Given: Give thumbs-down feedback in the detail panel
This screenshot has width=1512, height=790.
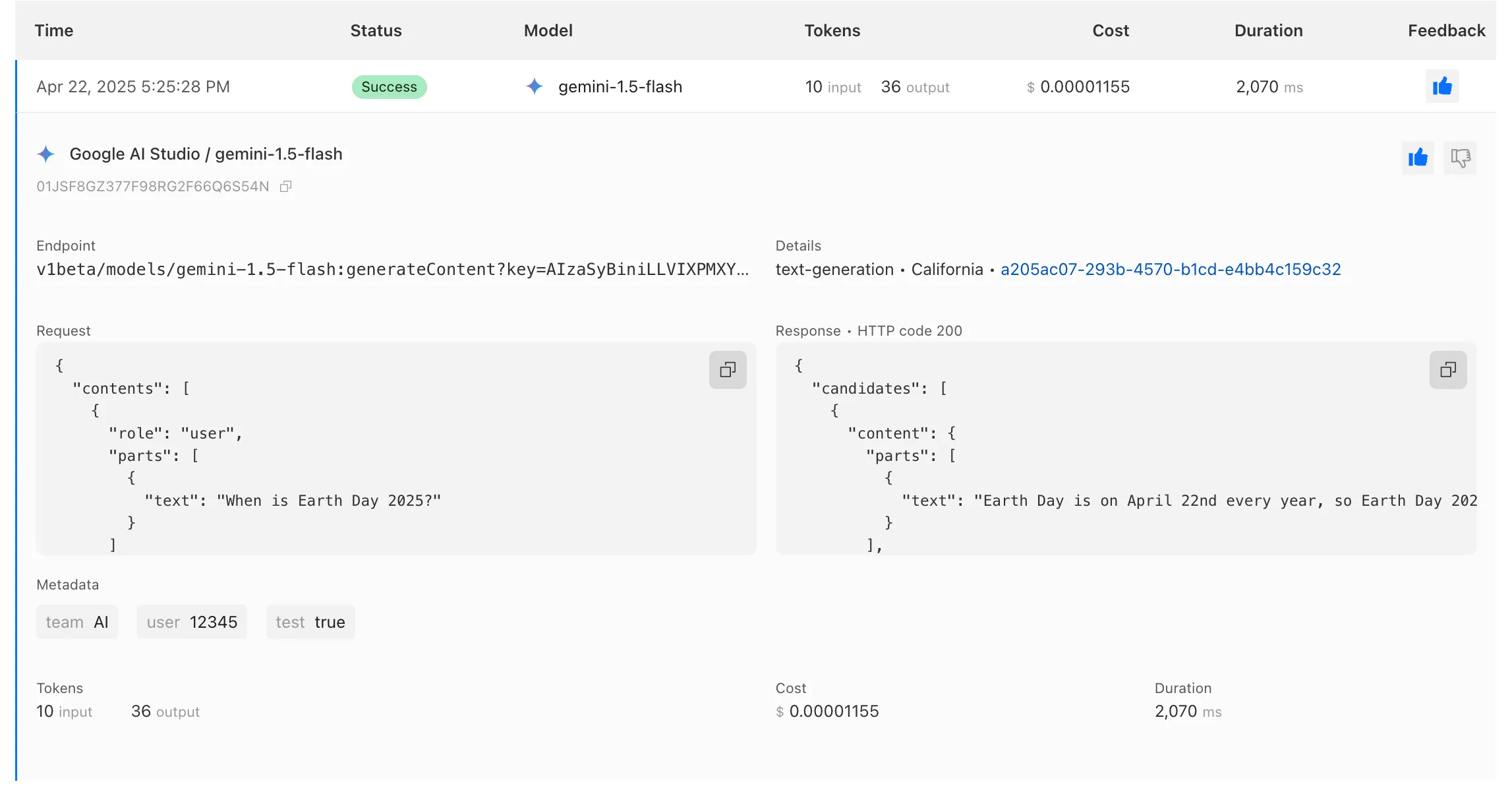Looking at the screenshot, I should pyautogui.click(x=1460, y=158).
